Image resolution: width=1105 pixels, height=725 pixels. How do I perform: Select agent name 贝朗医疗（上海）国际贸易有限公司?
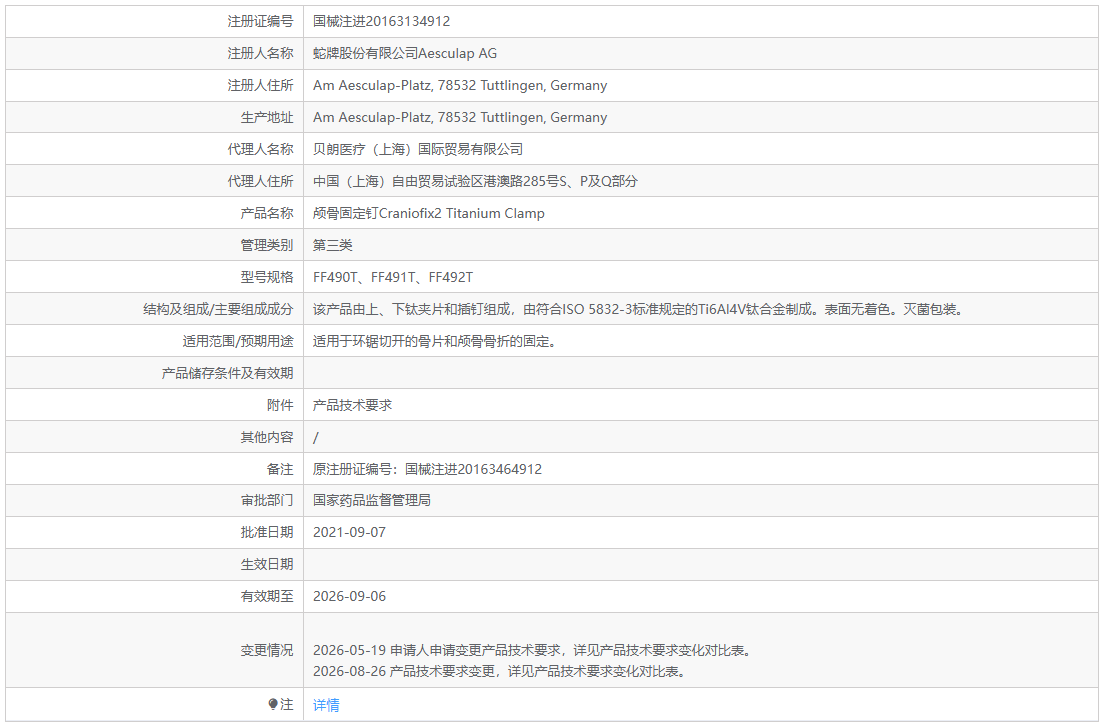418,149
